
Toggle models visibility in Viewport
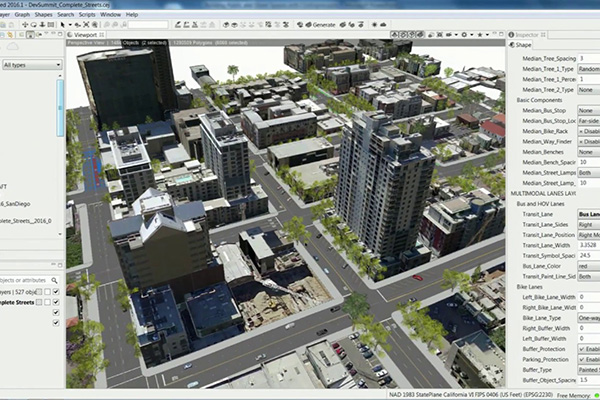[420, 35]
